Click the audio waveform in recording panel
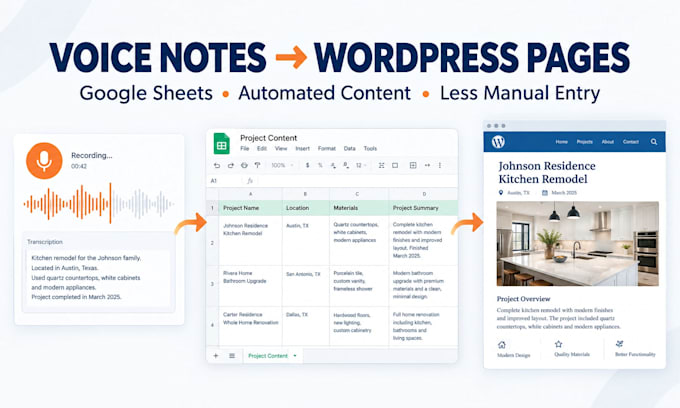 coord(99,203)
